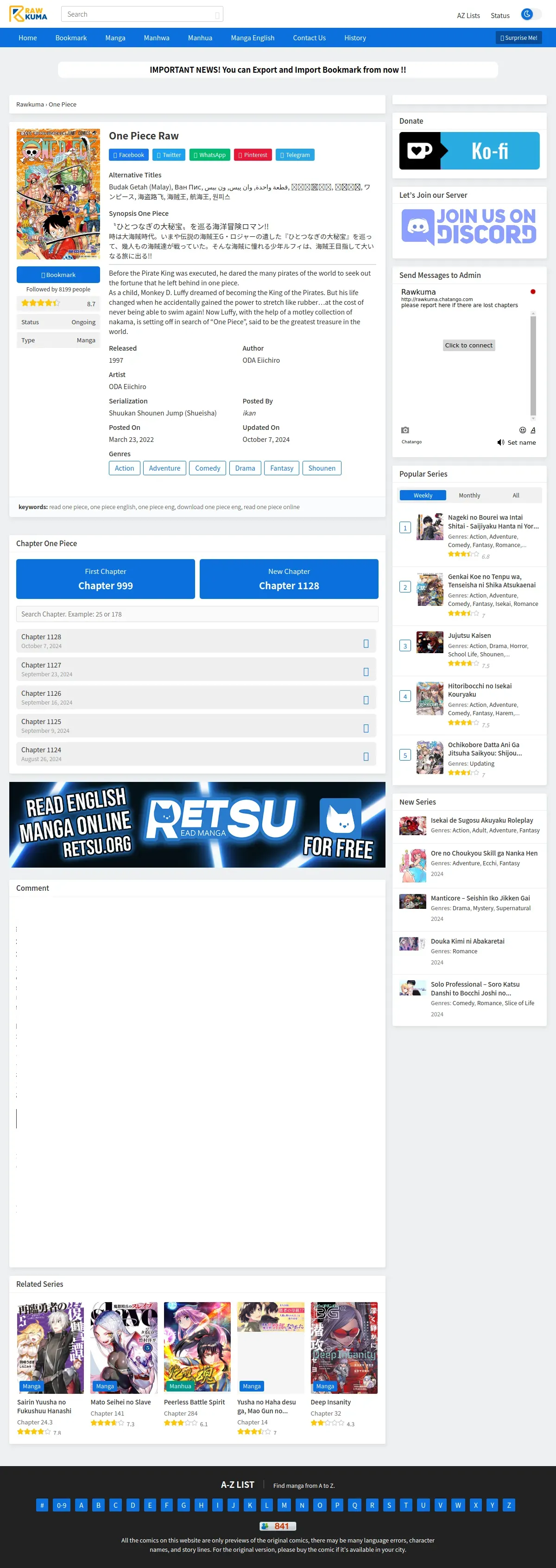Share on Twitter

[x=169, y=155]
